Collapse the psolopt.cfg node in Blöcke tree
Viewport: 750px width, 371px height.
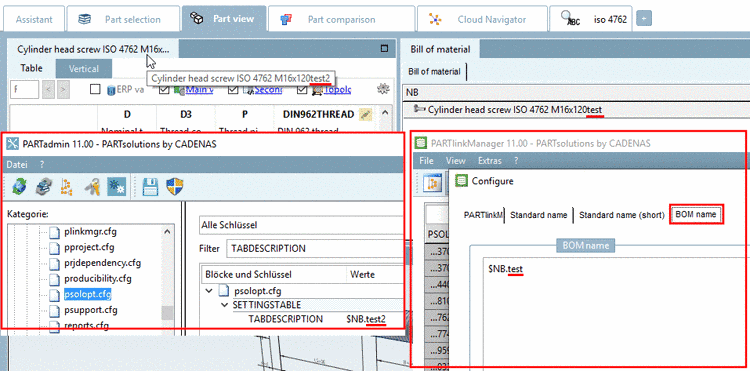point(209,291)
